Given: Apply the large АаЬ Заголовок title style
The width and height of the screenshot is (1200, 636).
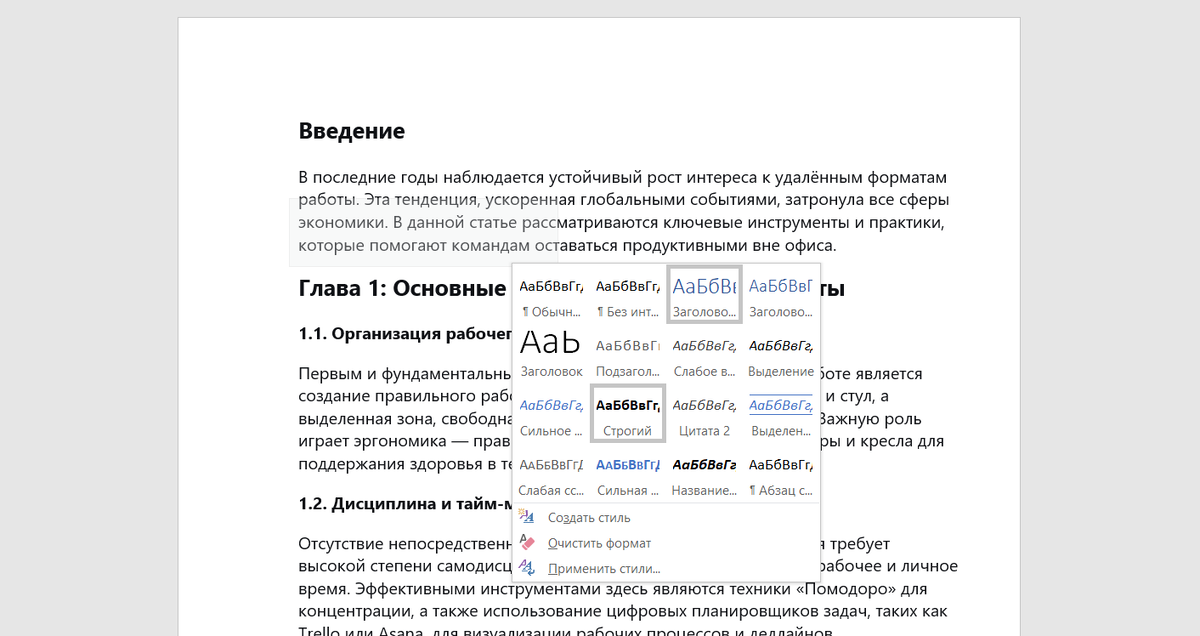Looking at the screenshot, I should click(551, 355).
